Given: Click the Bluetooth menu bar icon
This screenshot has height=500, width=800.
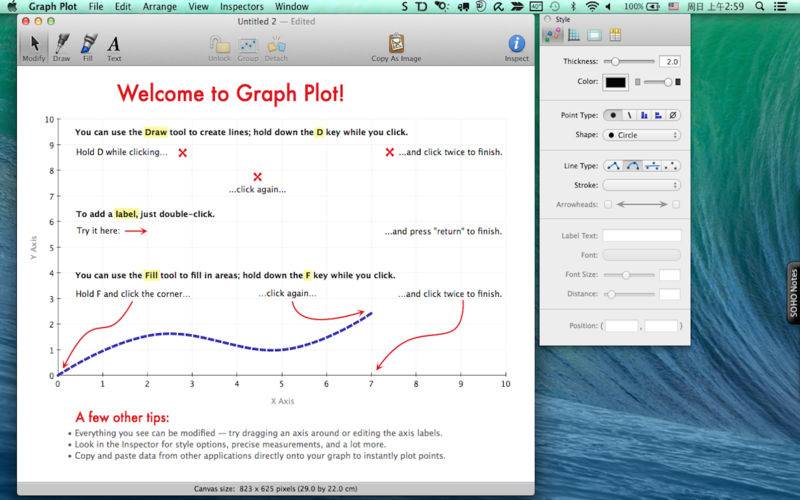Looking at the screenshot, I should pos(573,6).
